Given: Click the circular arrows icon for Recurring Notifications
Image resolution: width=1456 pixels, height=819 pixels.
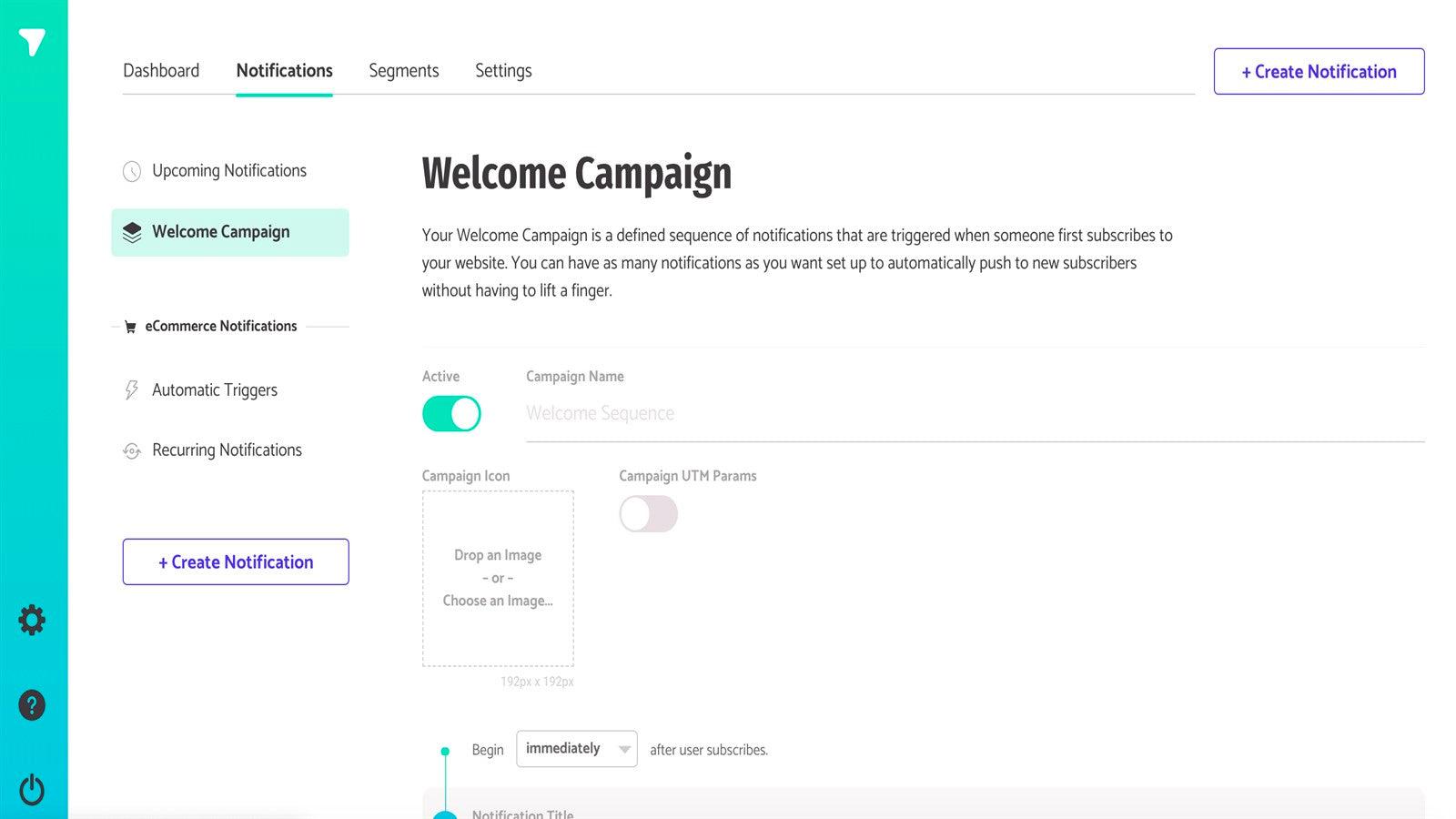Looking at the screenshot, I should point(130,450).
